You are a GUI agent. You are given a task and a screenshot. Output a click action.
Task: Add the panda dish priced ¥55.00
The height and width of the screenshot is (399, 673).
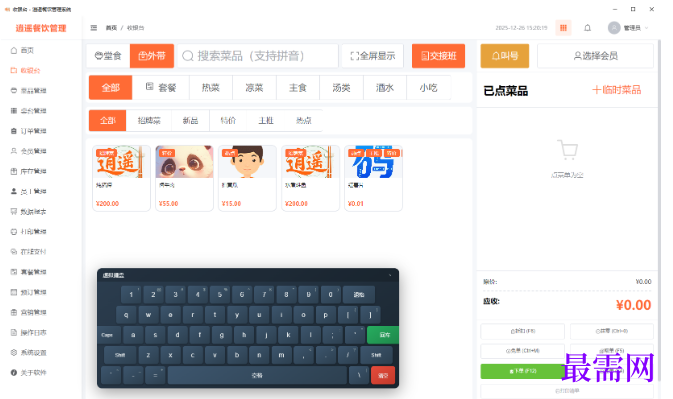[x=184, y=178]
